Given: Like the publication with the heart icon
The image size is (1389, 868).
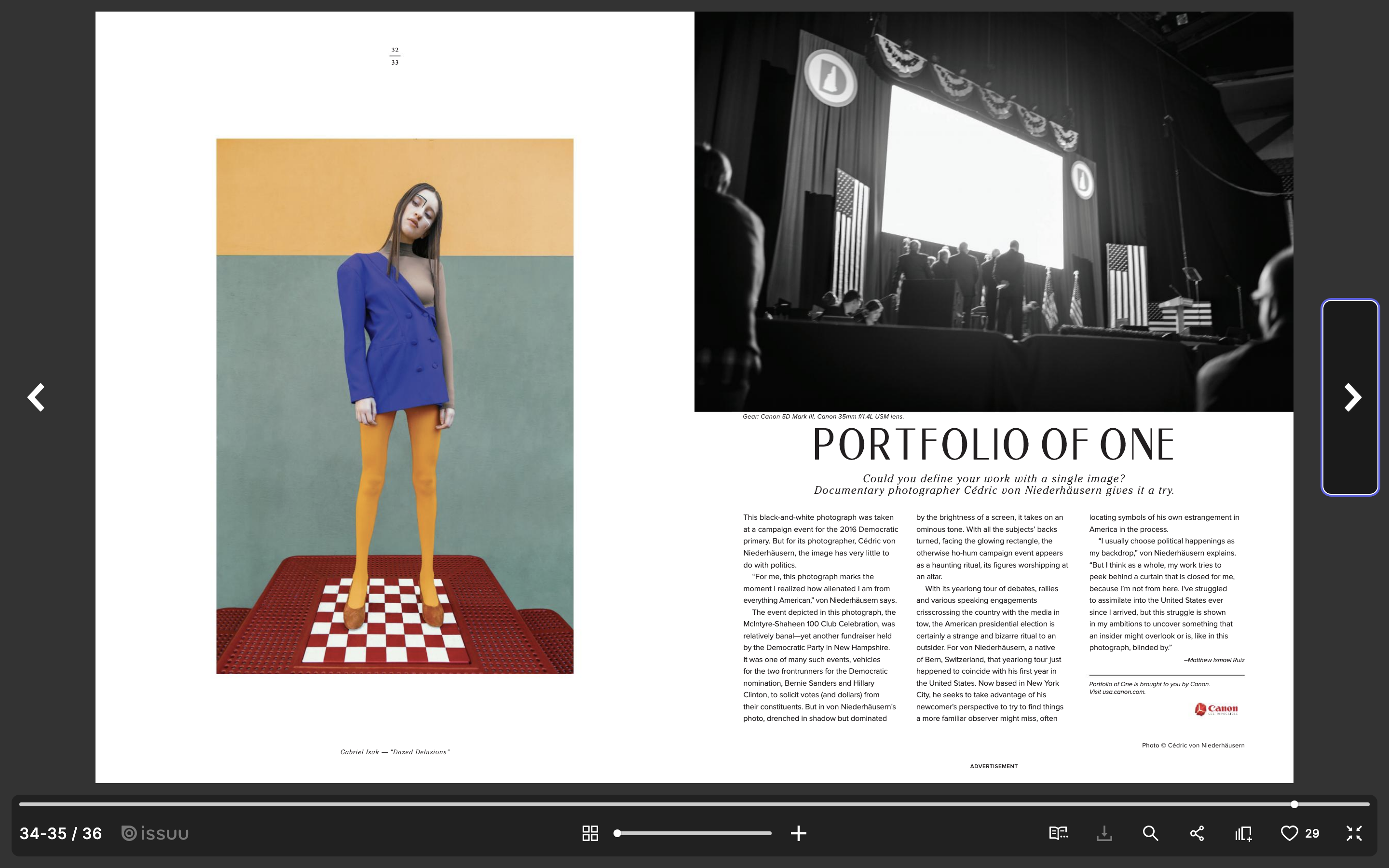Looking at the screenshot, I should click(1289, 833).
